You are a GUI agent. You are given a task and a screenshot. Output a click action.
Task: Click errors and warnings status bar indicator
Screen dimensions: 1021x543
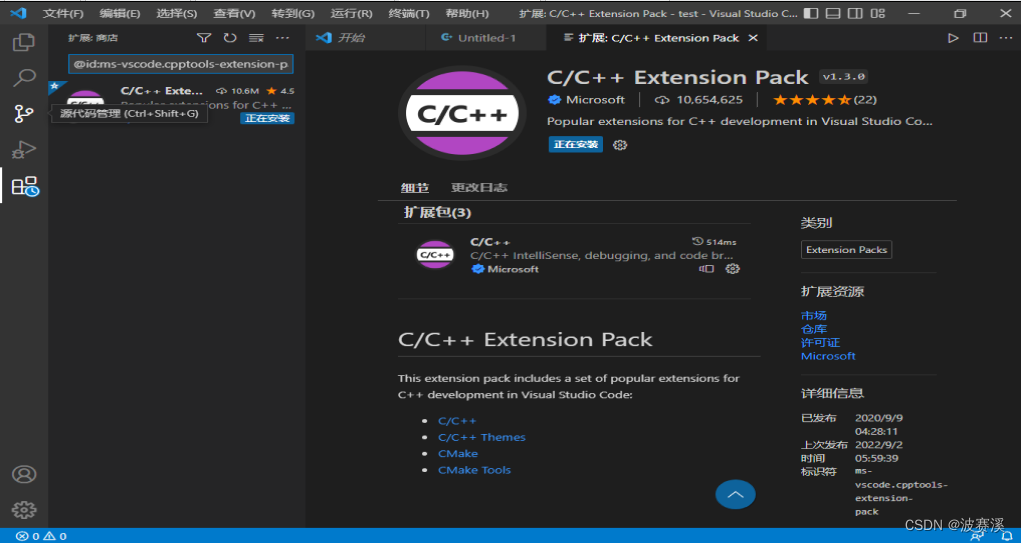[42, 536]
